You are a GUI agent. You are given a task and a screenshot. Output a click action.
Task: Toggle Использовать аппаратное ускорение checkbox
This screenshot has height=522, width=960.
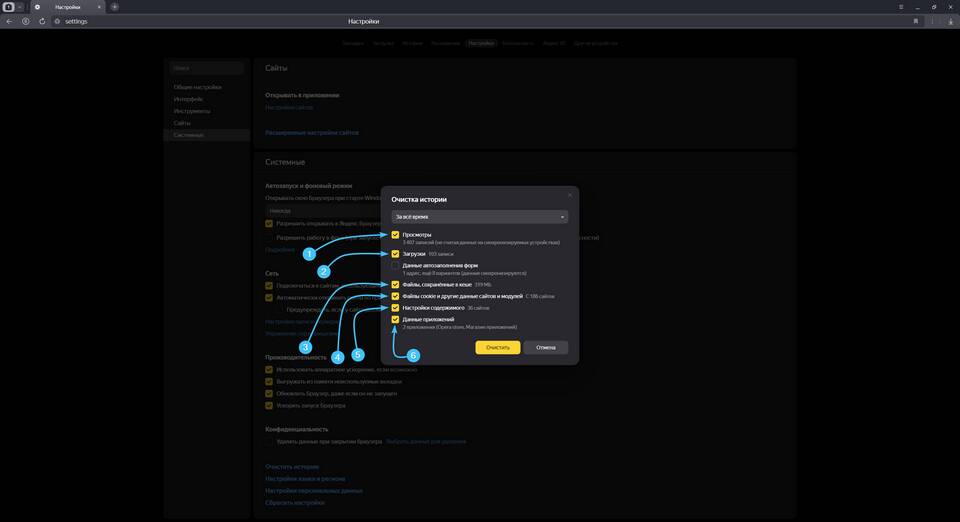tap(269, 370)
